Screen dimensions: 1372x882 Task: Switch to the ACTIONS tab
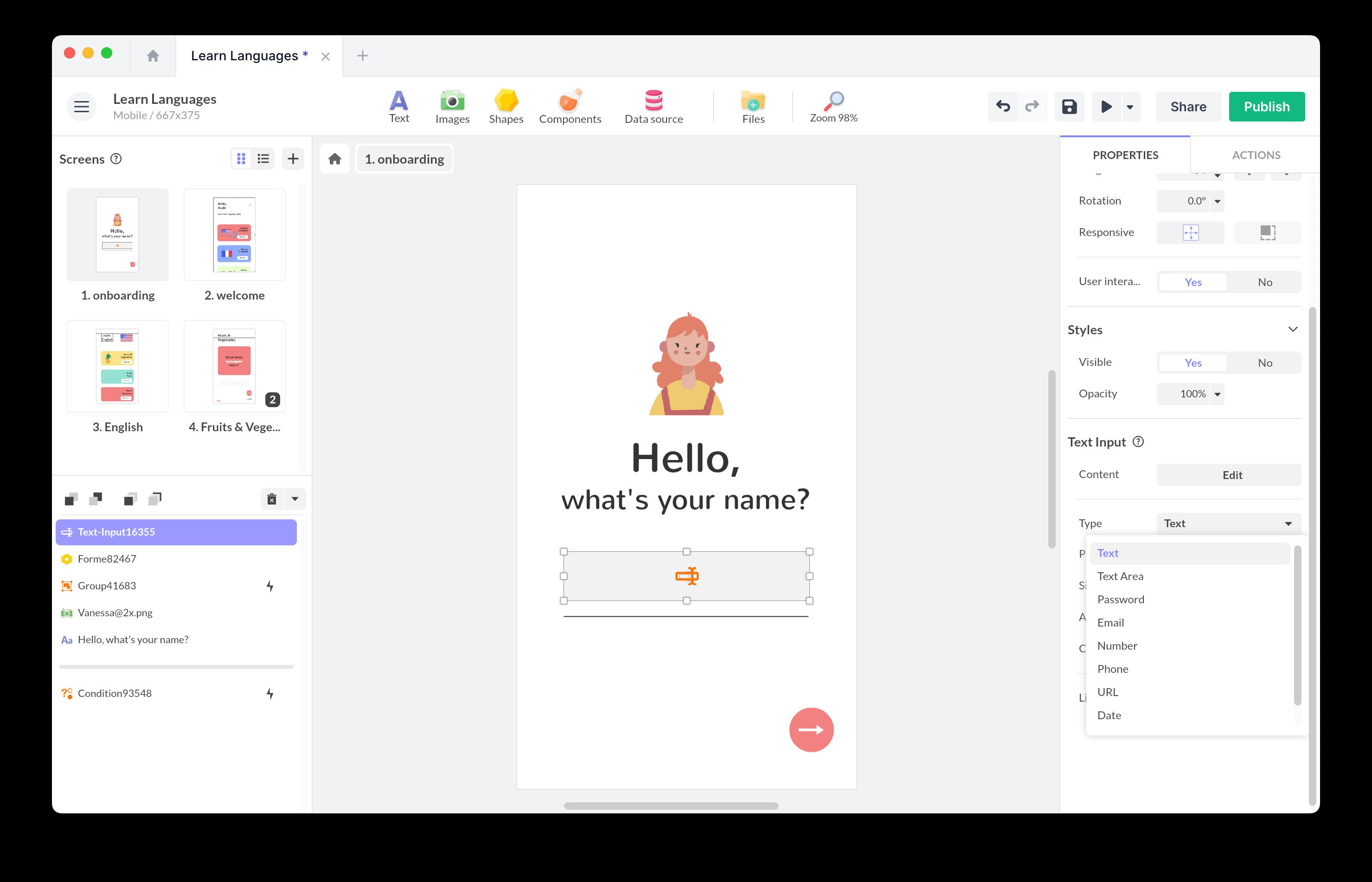tap(1256, 154)
